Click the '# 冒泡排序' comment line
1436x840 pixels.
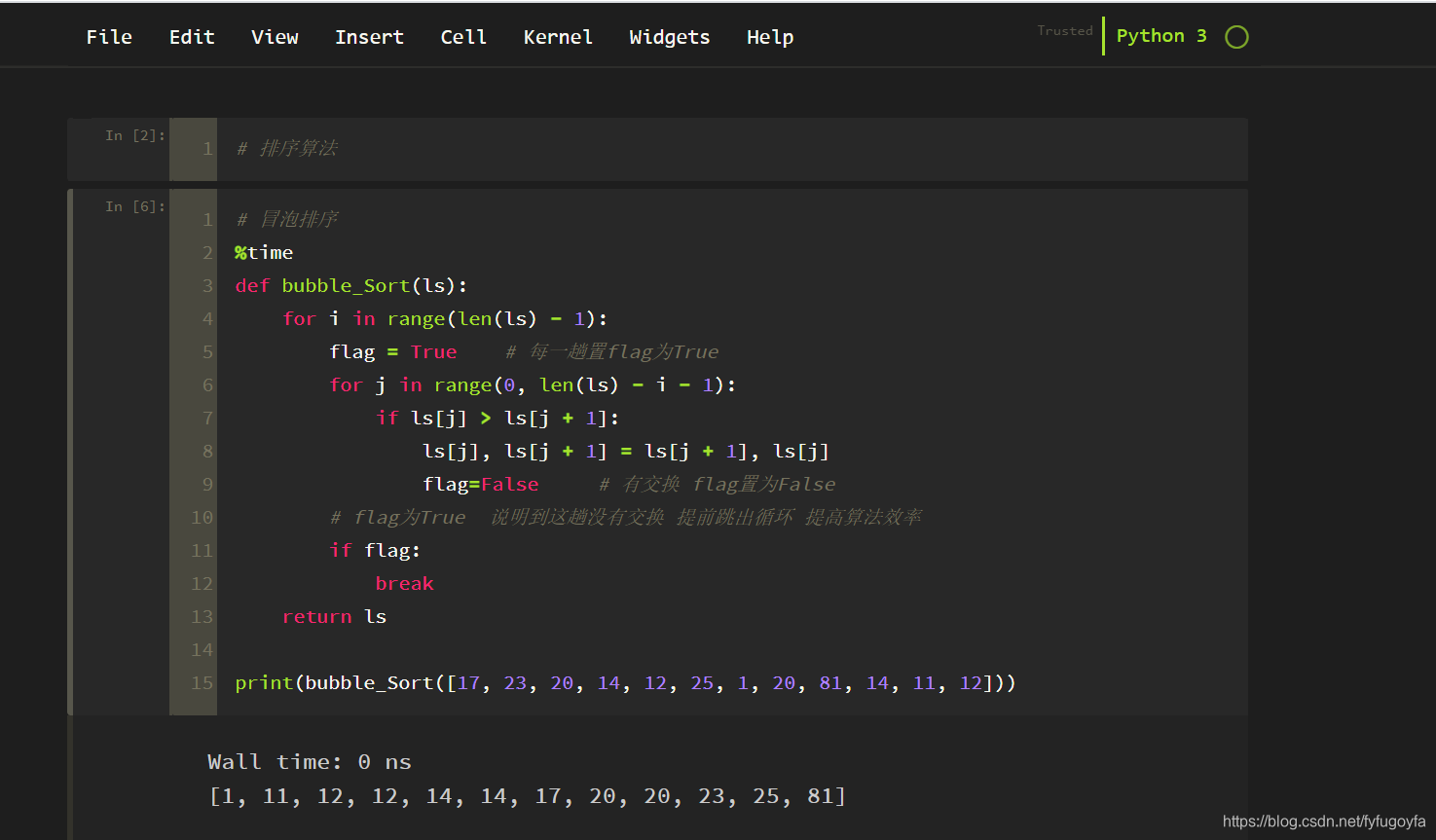pos(287,219)
